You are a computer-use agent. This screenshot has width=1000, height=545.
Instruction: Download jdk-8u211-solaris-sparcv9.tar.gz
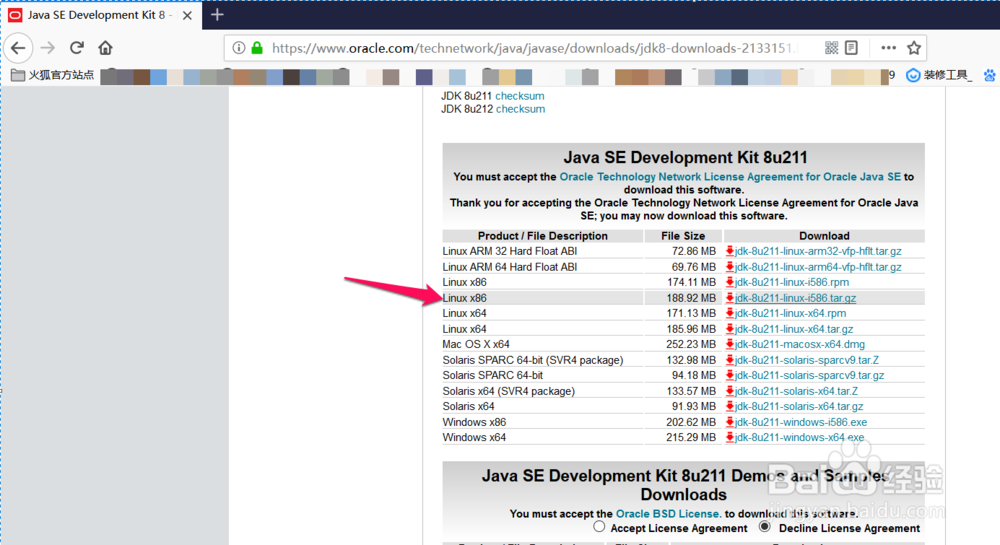click(x=809, y=375)
